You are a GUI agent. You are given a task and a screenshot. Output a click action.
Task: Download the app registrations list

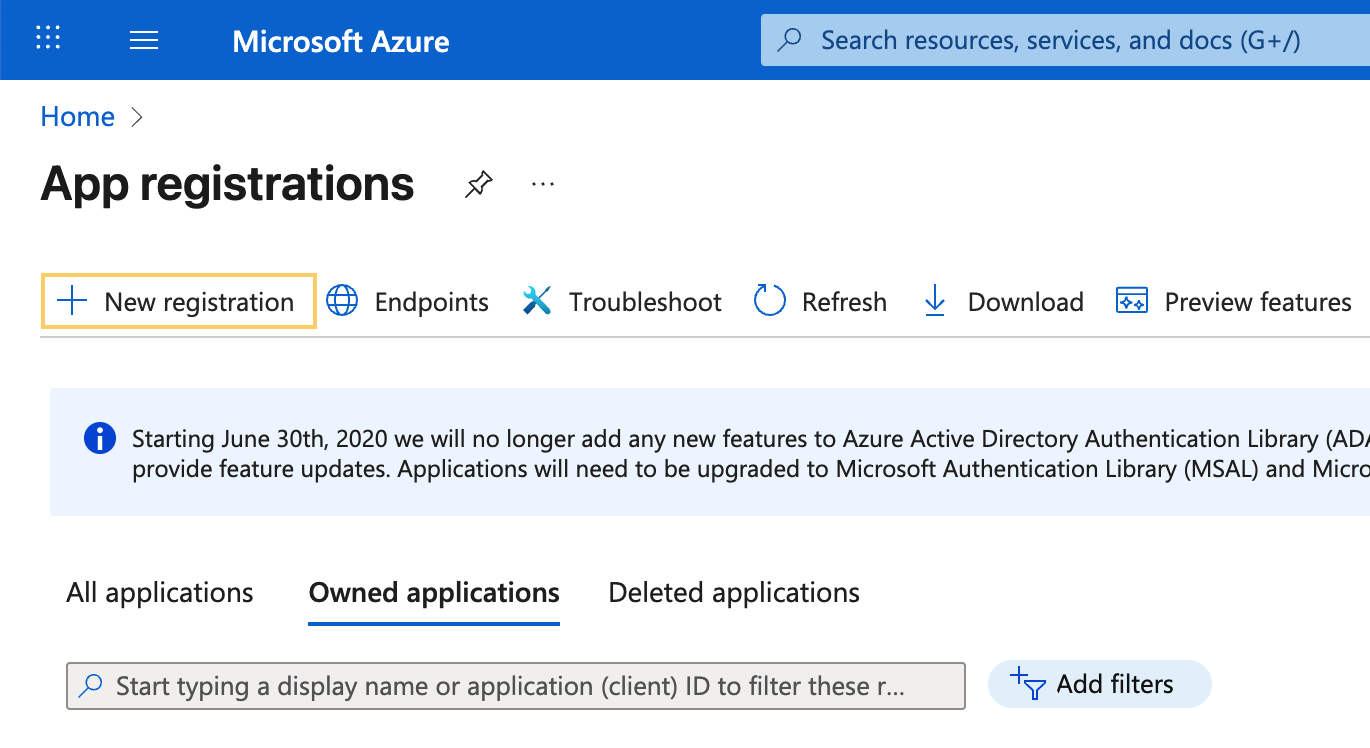point(1002,301)
